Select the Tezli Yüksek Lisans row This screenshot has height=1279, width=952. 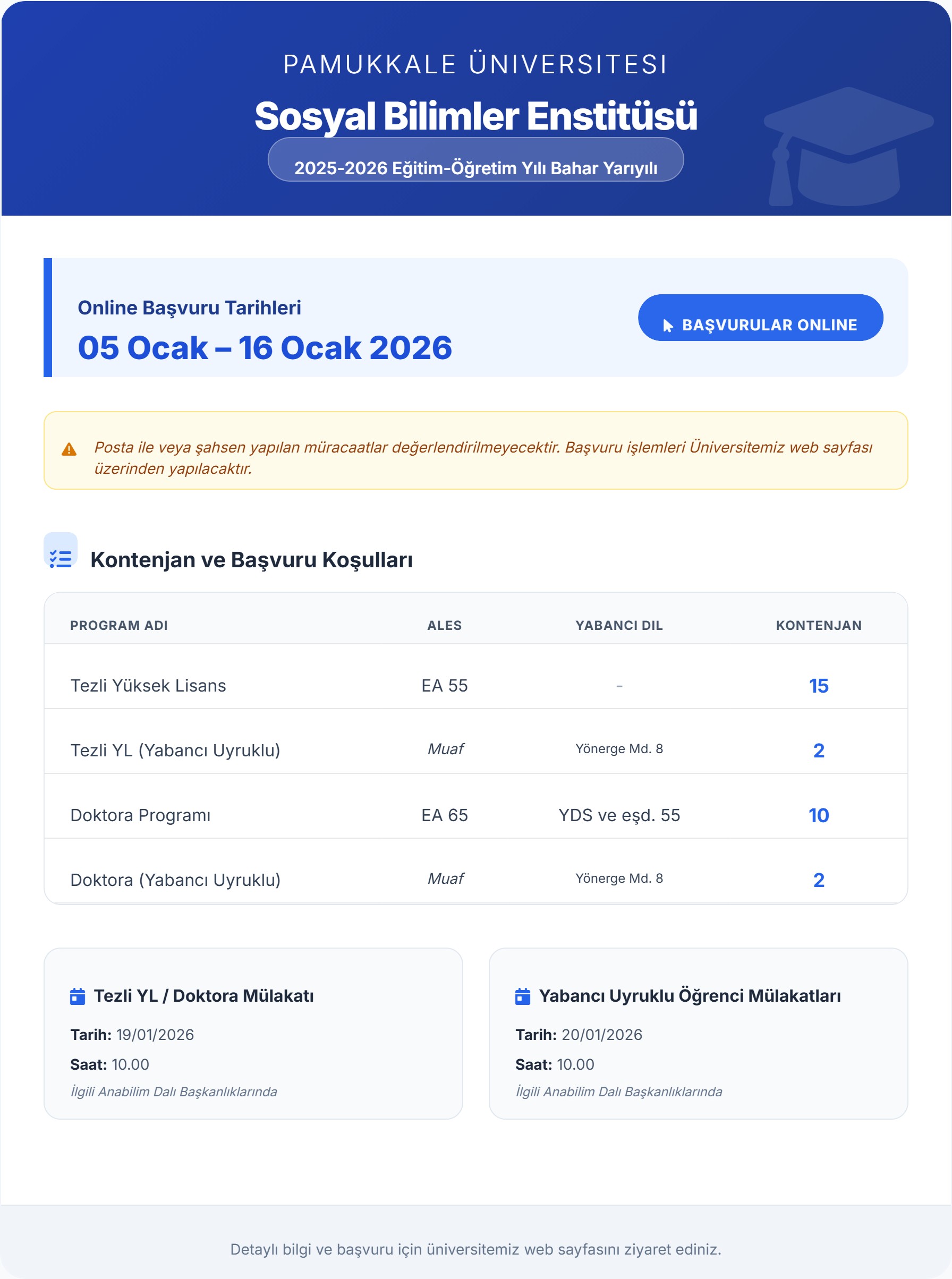tap(475, 685)
